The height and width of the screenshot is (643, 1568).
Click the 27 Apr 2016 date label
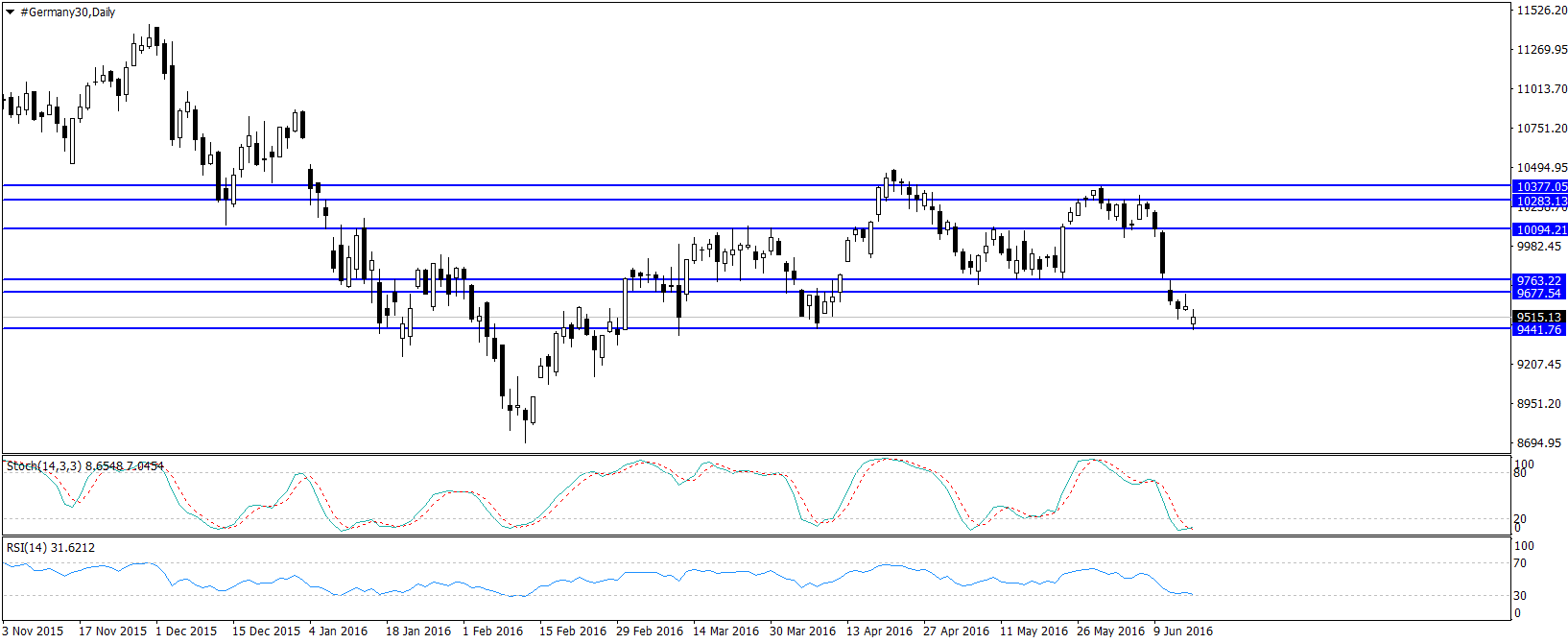pyautogui.click(x=957, y=631)
